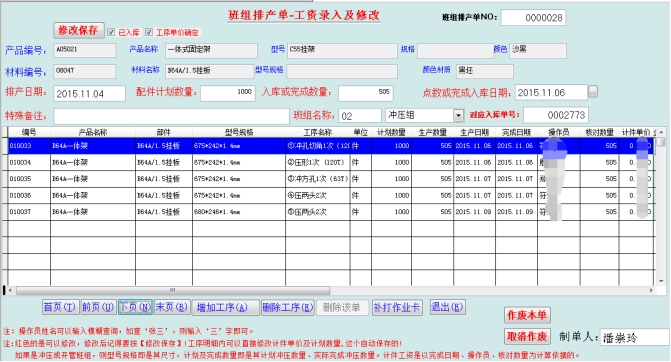Image resolution: width=671 pixels, height=362 pixels.
Task: Click the 操作员 column header
Action: tap(559, 132)
